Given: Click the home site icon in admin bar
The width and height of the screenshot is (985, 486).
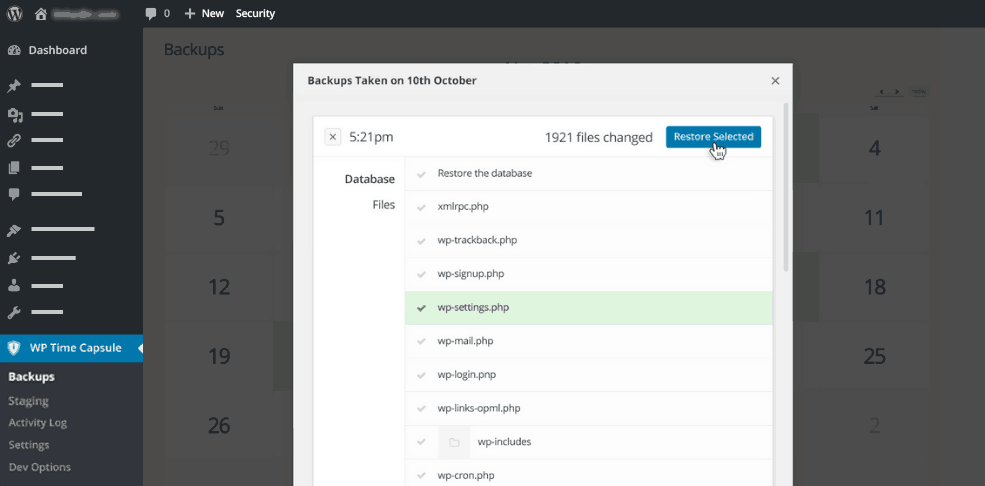Looking at the screenshot, I should pos(40,14).
